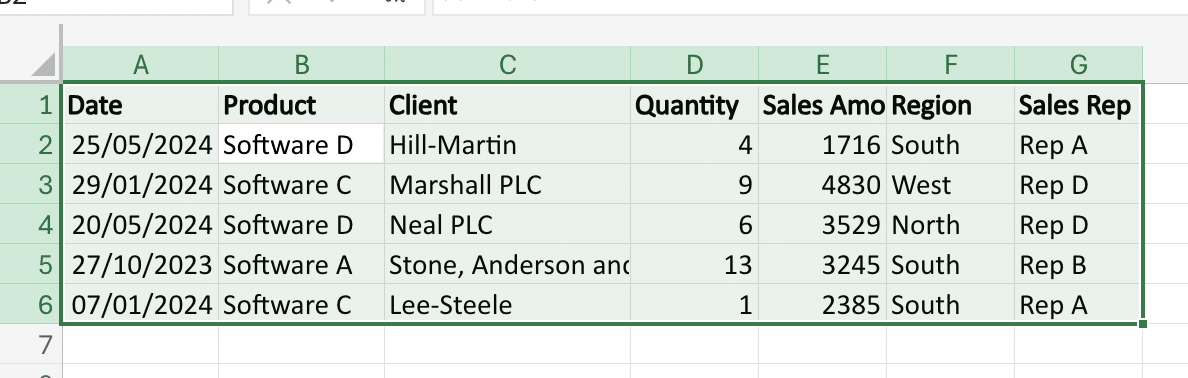Image resolution: width=1188 pixels, height=378 pixels.
Task: Click the Sales Rep header cell
Action: (x=1078, y=105)
